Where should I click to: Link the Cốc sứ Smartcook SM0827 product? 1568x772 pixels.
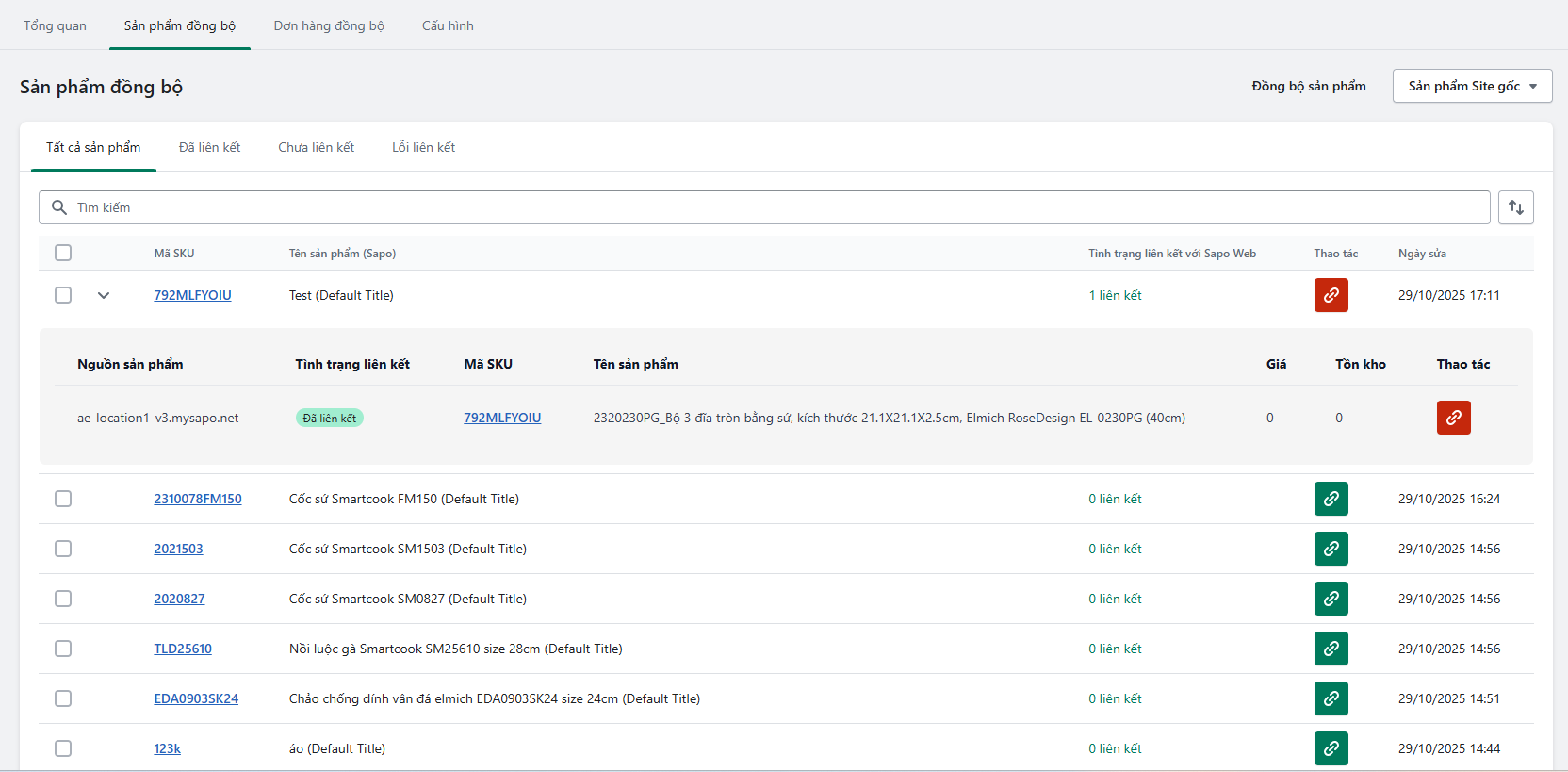pyautogui.click(x=1331, y=599)
